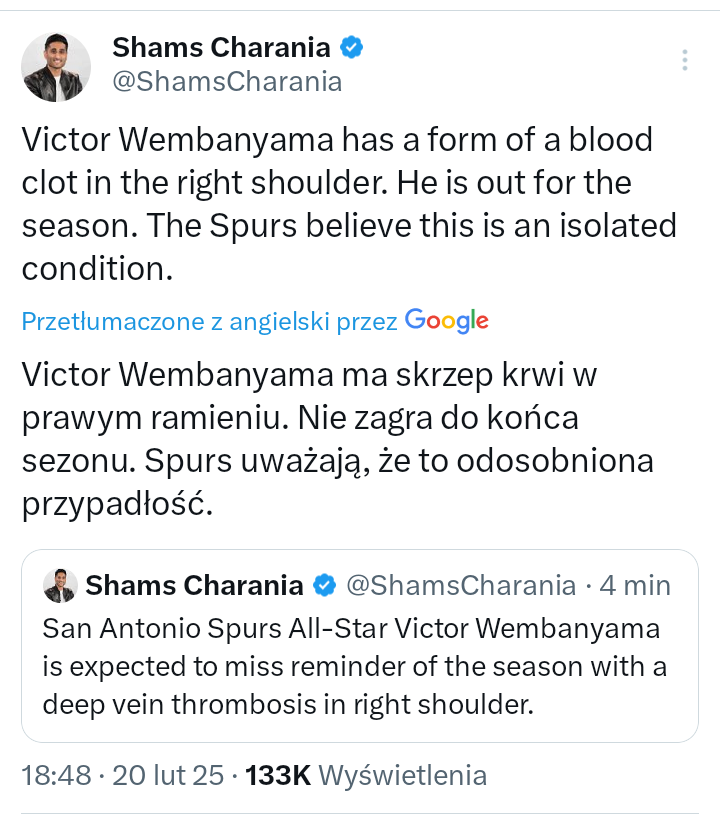Open Shams Charania's large profile photo
This screenshot has height=824, width=720.
click(56, 67)
